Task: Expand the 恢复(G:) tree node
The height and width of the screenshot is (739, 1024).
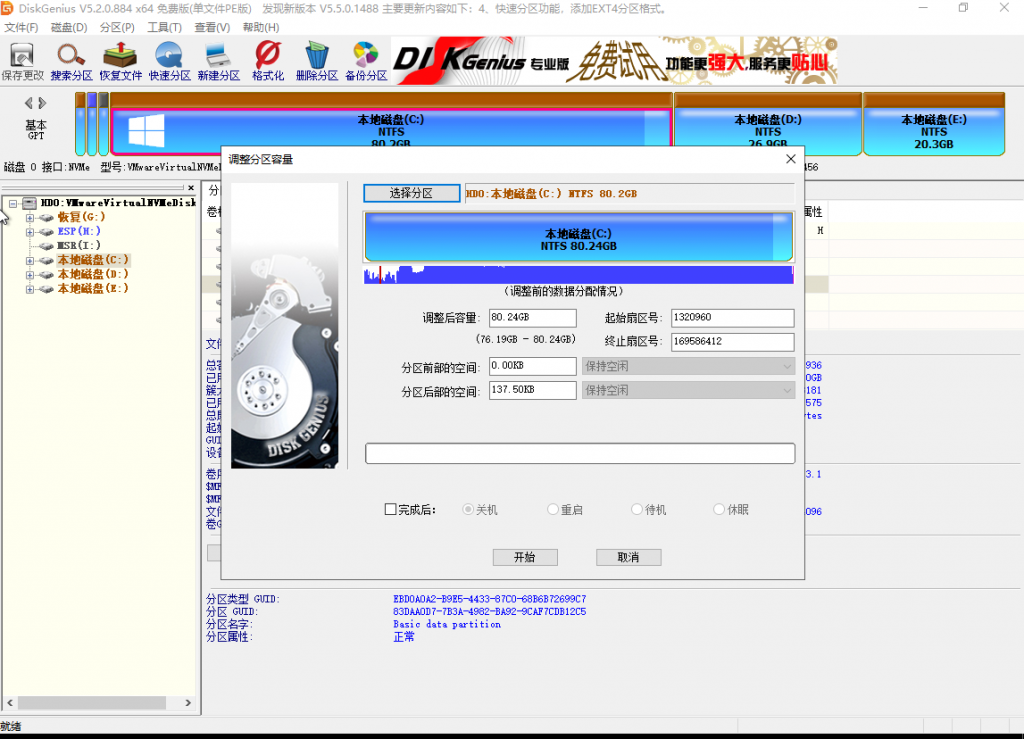Action: (30, 217)
